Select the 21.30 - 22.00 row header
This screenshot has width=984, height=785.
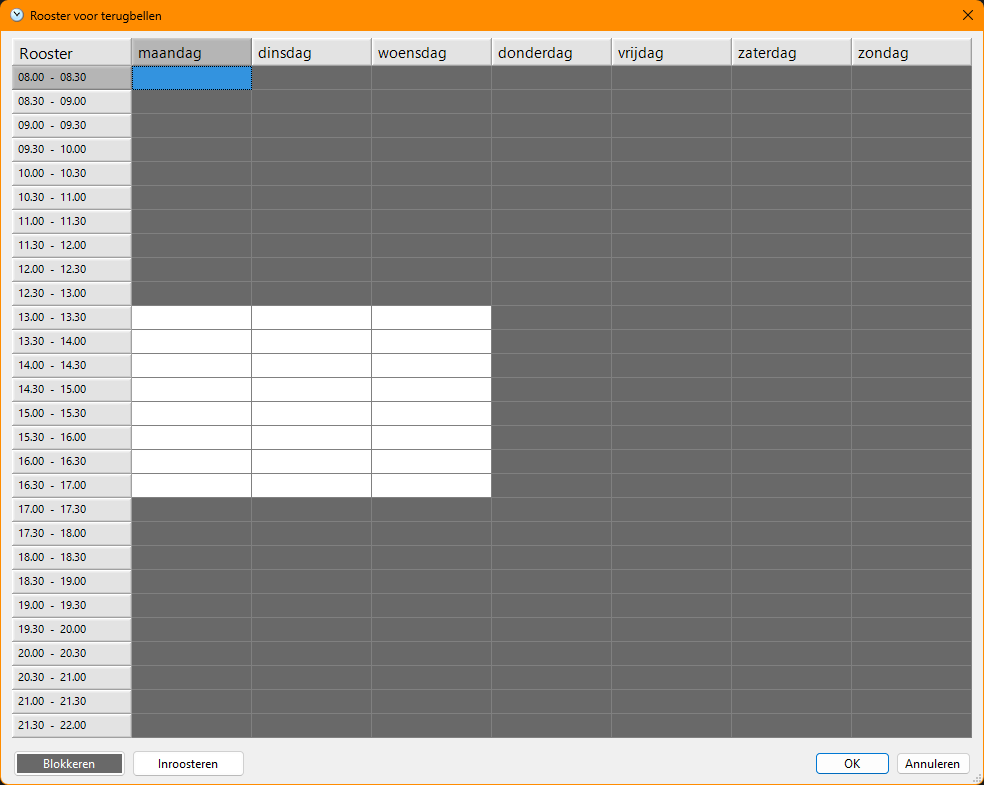coord(72,725)
